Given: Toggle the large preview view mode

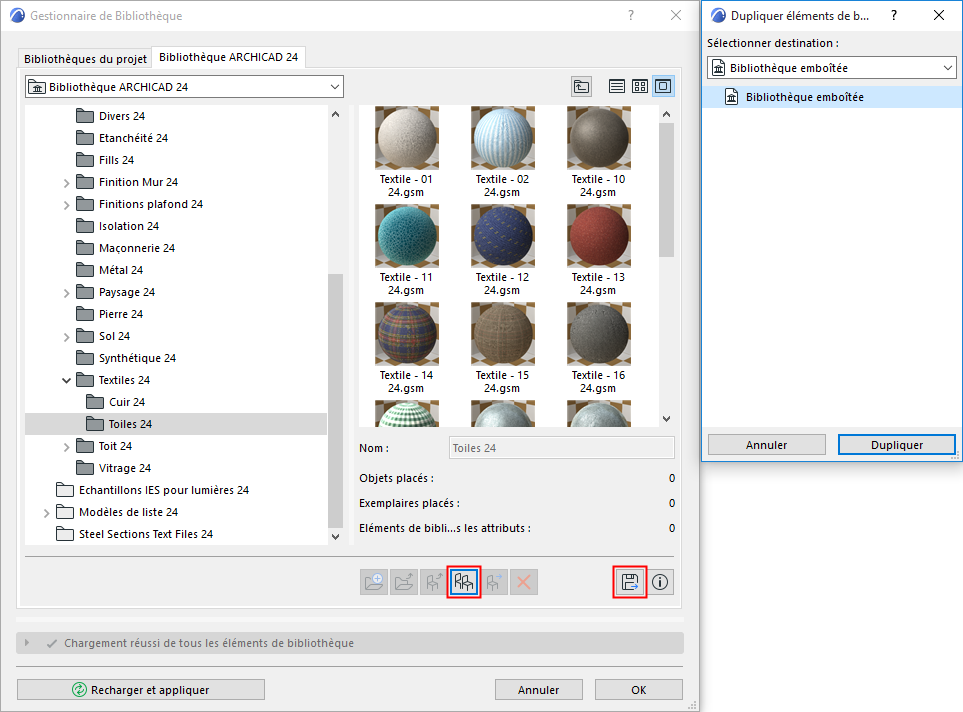Looking at the screenshot, I should coord(663,86).
